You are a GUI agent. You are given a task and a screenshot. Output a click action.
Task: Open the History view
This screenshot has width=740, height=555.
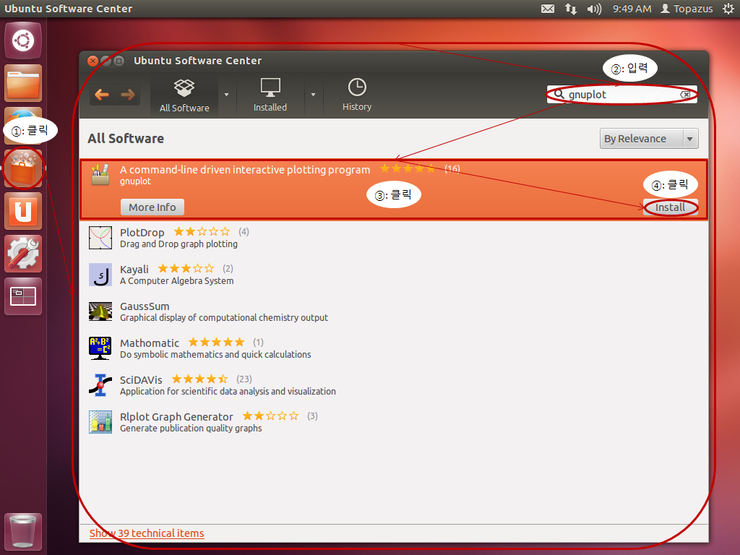click(357, 95)
